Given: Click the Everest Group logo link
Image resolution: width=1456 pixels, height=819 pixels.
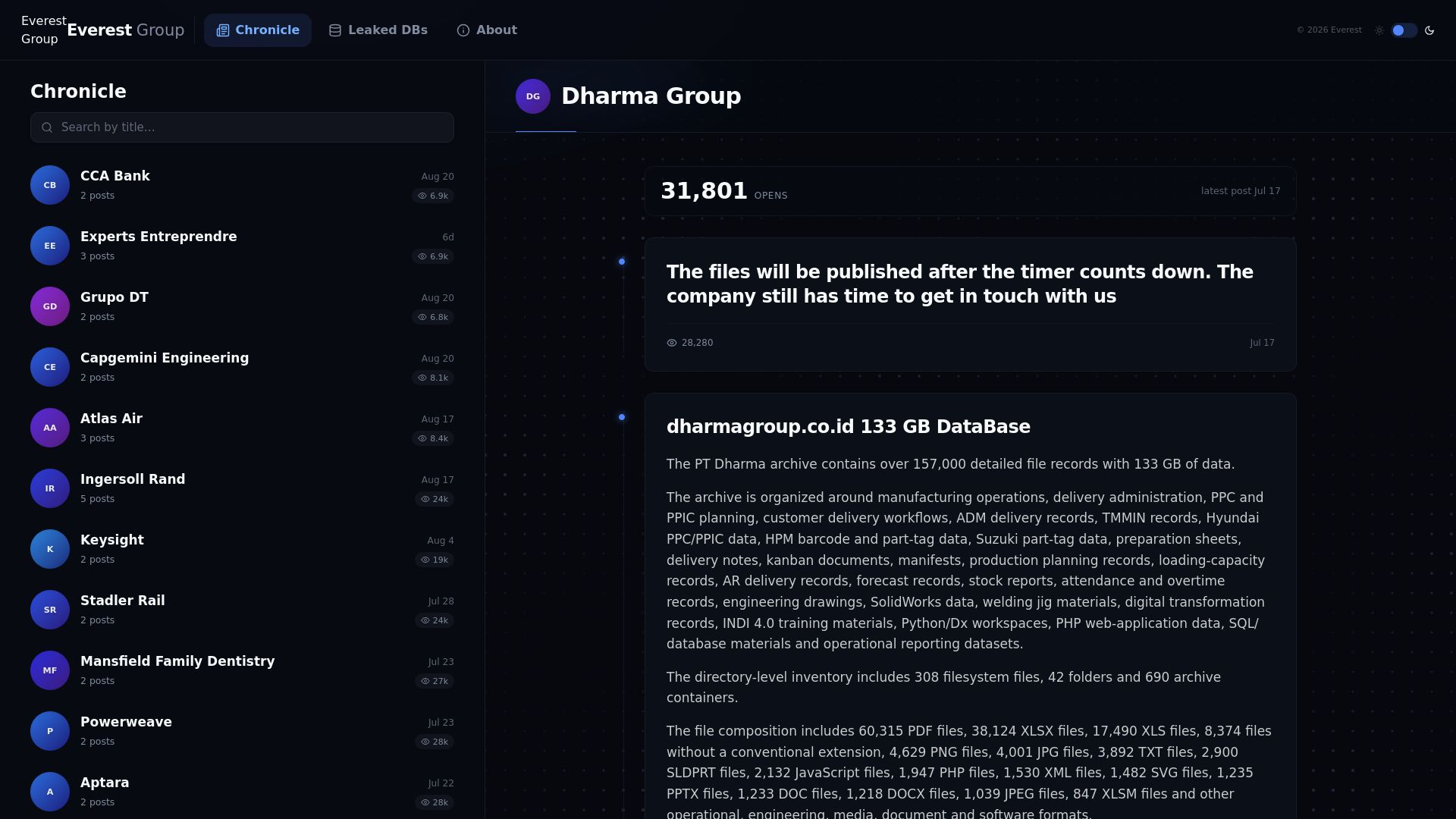Looking at the screenshot, I should coord(103,30).
